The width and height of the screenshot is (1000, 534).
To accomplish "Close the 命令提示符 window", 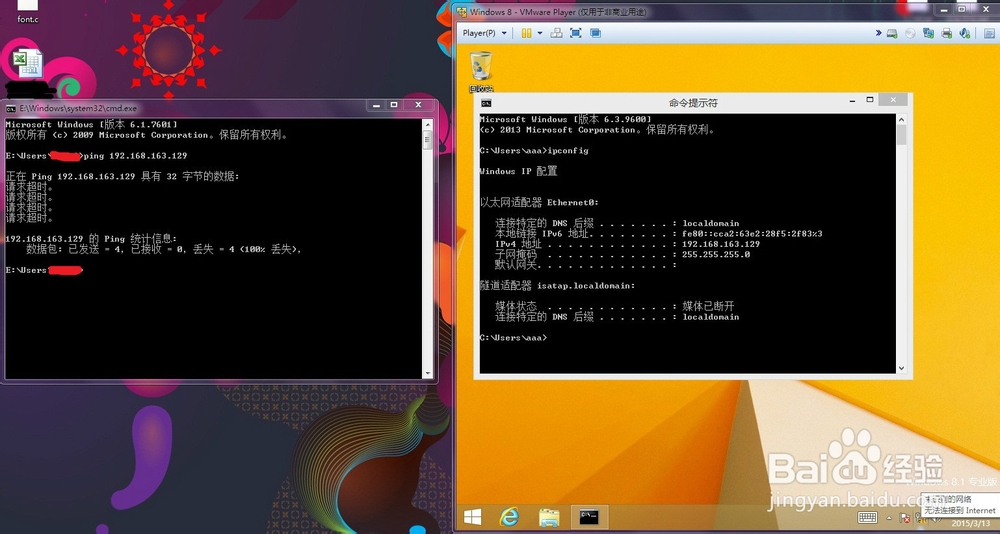I will pos(892,100).
